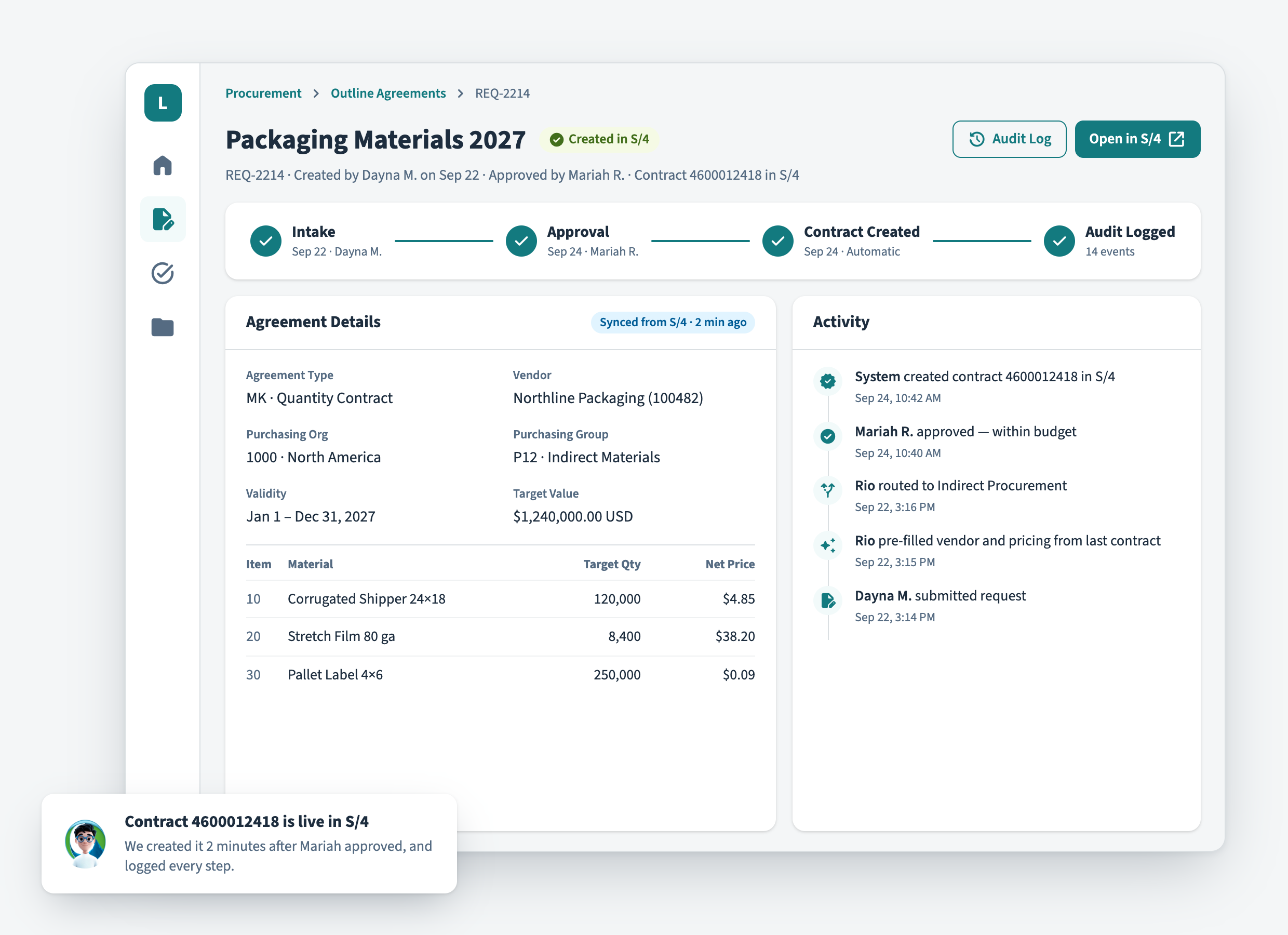The width and height of the screenshot is (1288, 935).
Task: Click validity Jan 1 – Dec 31, 2027
Action: coord(311,516)
